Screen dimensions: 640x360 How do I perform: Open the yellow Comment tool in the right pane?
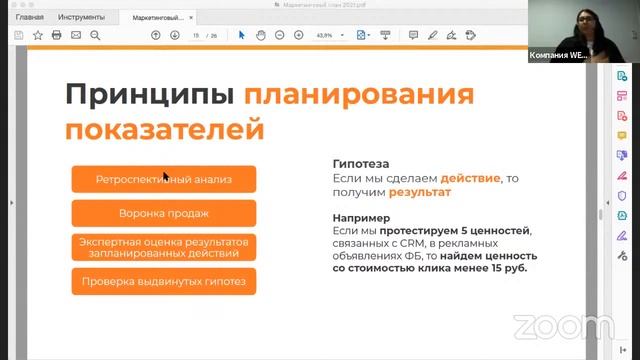pyautogui.click(x=622, y=136)
